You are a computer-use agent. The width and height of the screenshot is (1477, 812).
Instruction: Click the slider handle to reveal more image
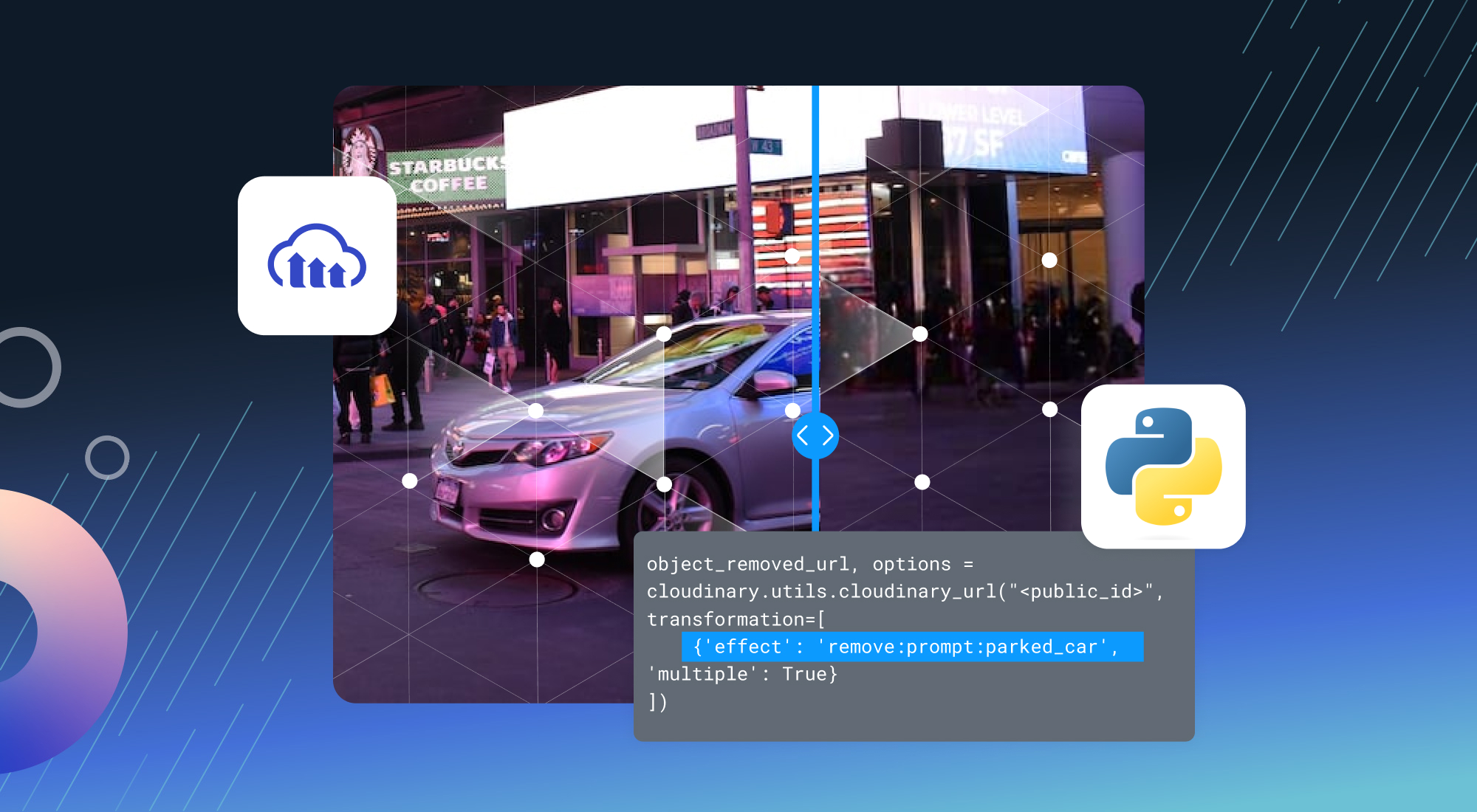[815, 436]
